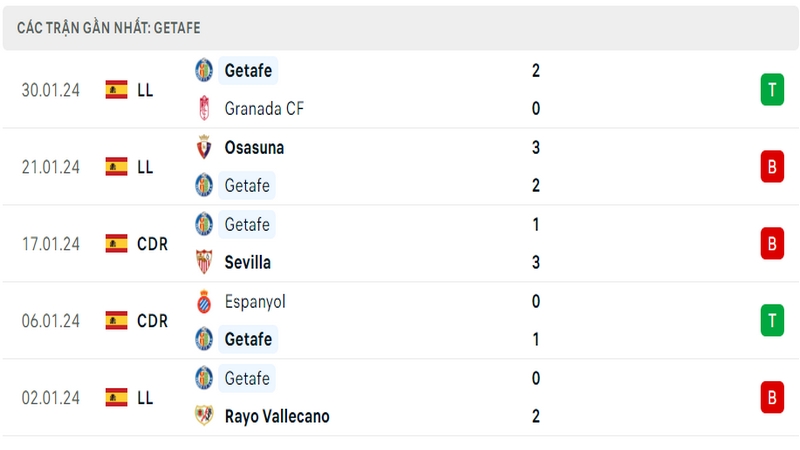Click the Espanyol club crest
800x450 pixels.
tap(204, 301)
